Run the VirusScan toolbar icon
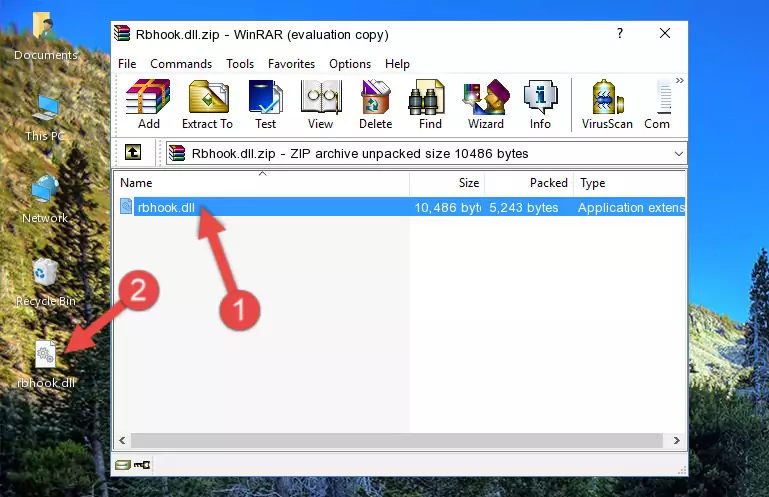The image size is (769, 497). pyautogui.click(x=607, y=105)
